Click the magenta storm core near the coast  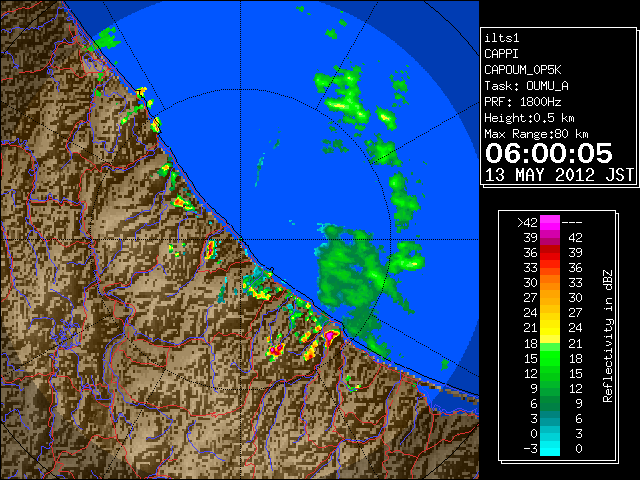click(330, 337)
